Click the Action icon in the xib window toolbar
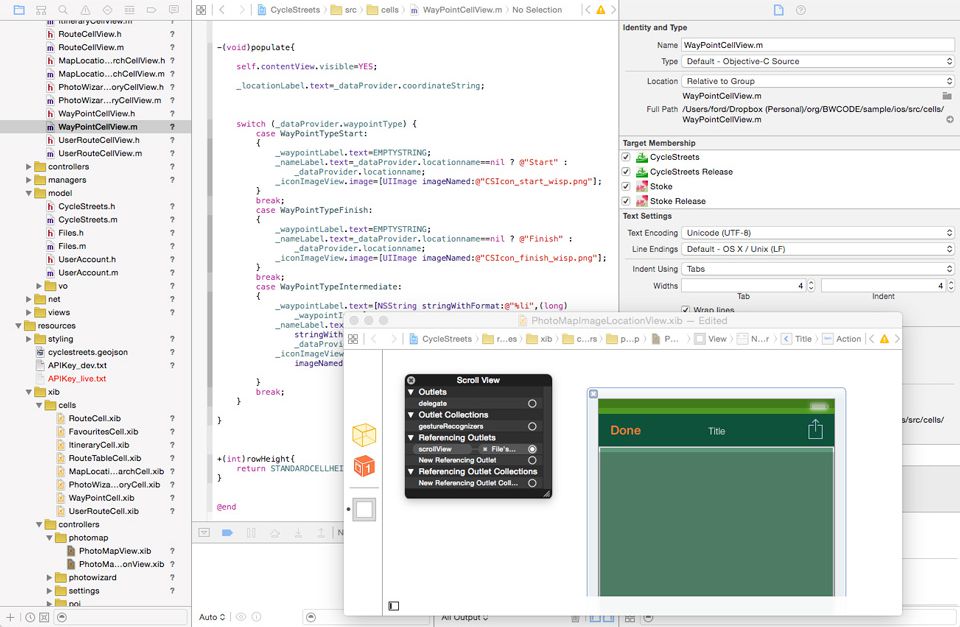This screenshot has height=627, width=960. pyautogui.click(x=846, y=338)
